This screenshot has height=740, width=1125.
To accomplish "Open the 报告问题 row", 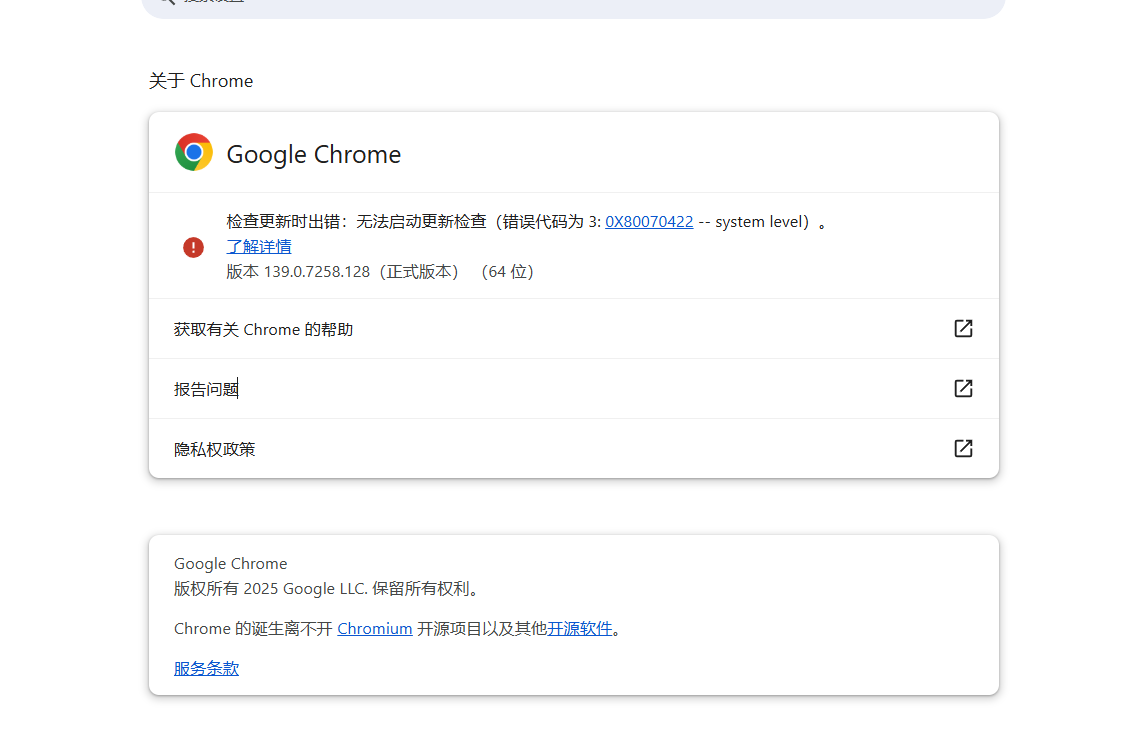I will [x=574, y=389].
